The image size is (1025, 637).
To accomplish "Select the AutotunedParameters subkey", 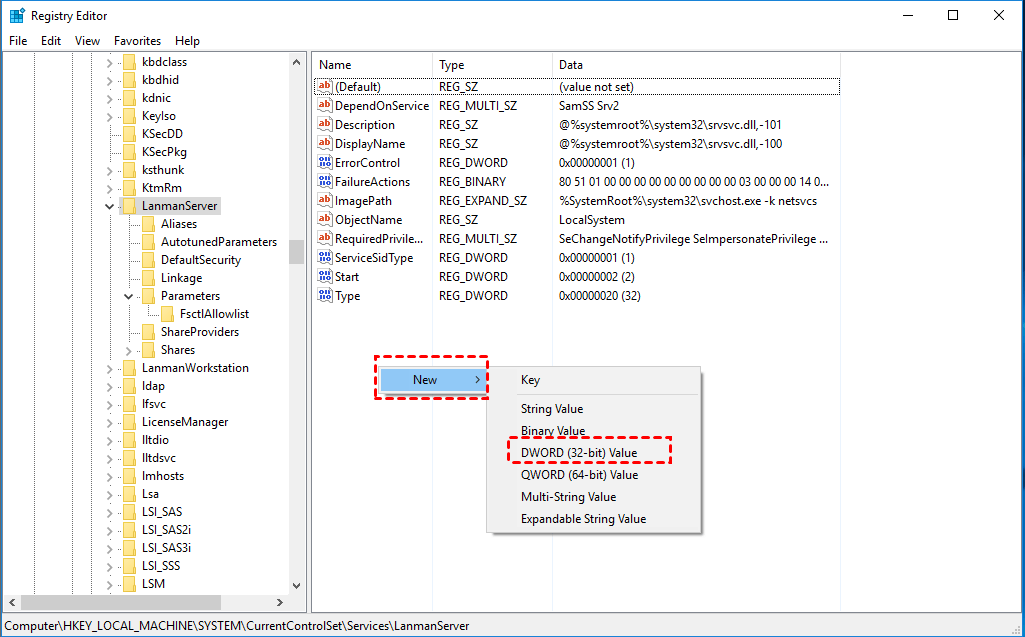I will click(219, 242).
